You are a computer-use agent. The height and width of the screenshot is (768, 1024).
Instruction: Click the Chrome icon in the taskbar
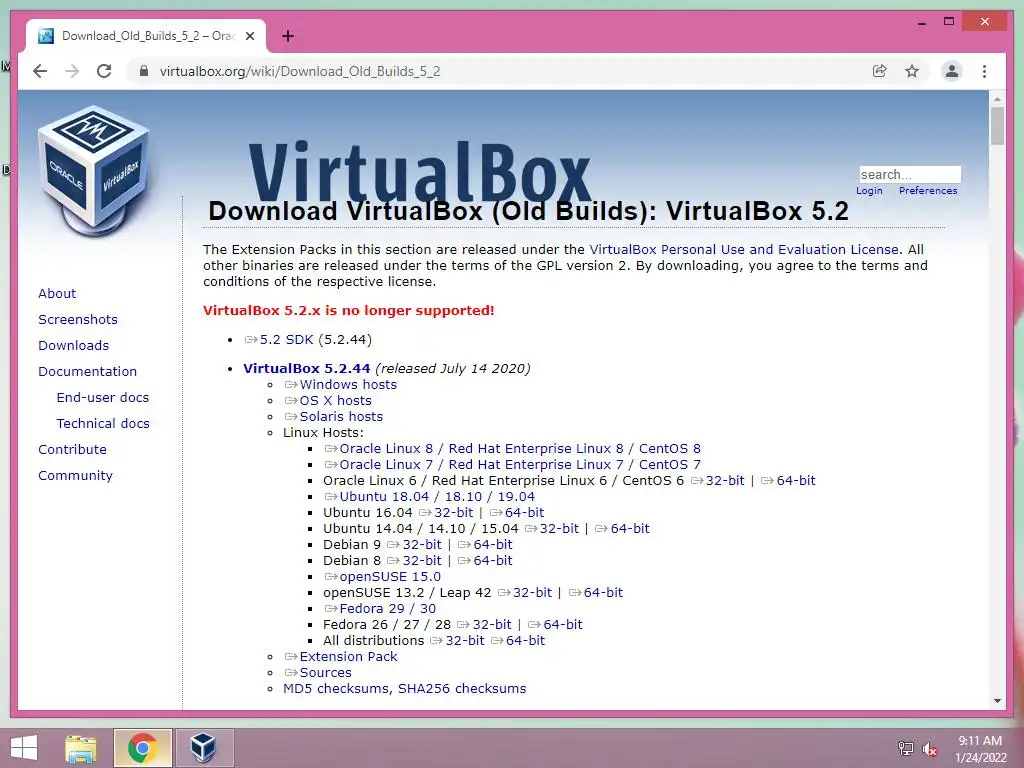(x=142, y=748)
